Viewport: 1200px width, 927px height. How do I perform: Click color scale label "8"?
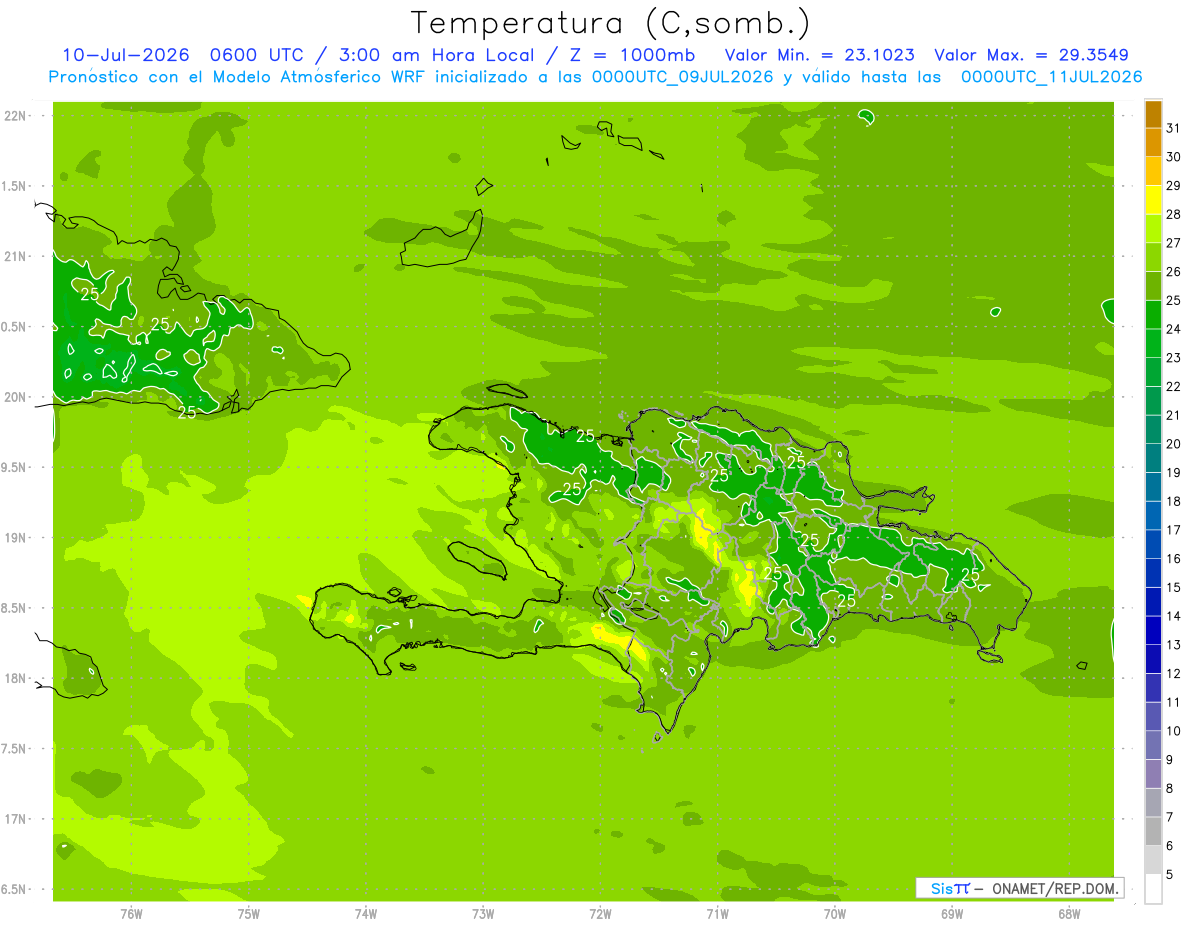point(1170,788)
